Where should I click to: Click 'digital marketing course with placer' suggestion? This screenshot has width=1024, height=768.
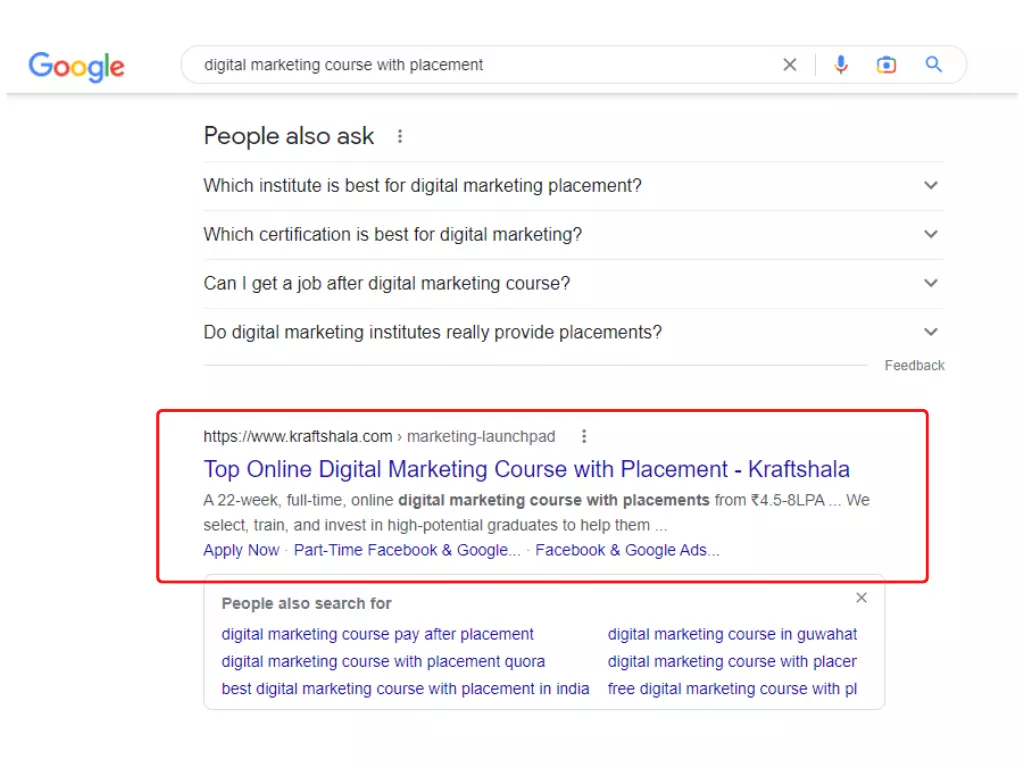732,662
